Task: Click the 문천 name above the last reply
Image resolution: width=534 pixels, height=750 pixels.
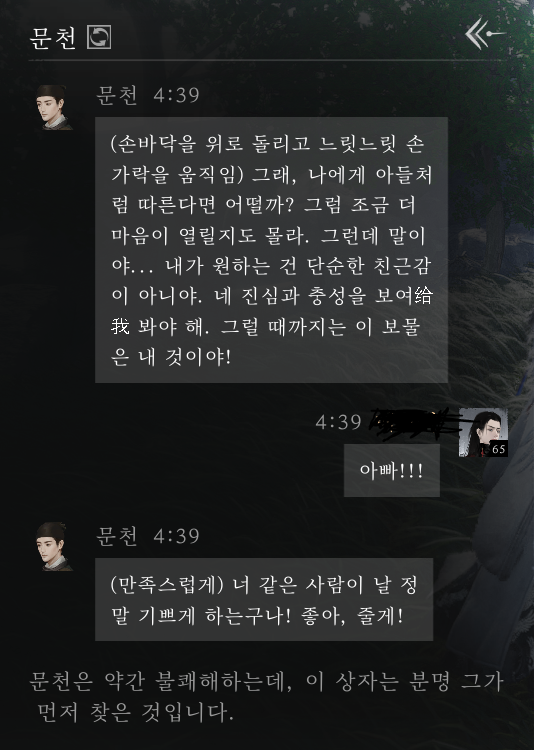Action: click(117, 536)
